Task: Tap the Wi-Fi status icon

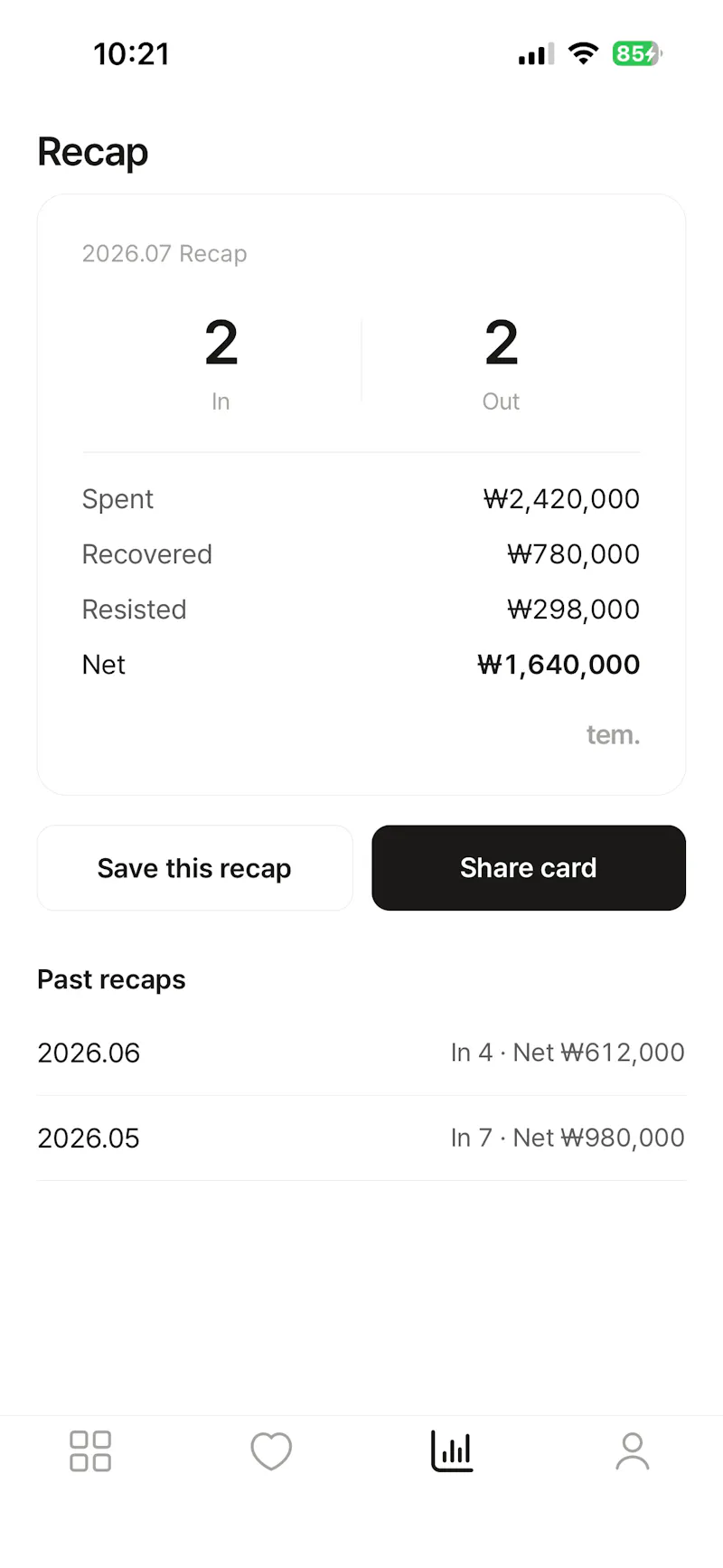Action: pos(584,53)
